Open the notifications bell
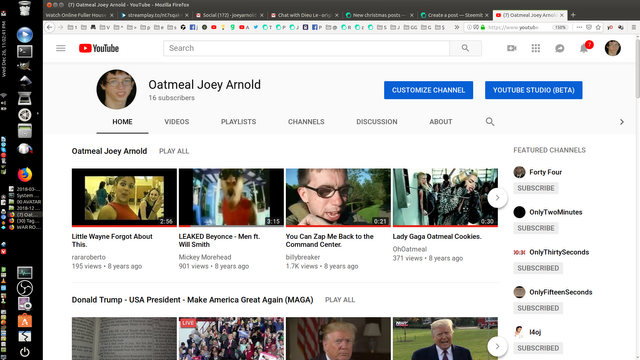This screenshot has width=640, height=360. tap(584, 49)
